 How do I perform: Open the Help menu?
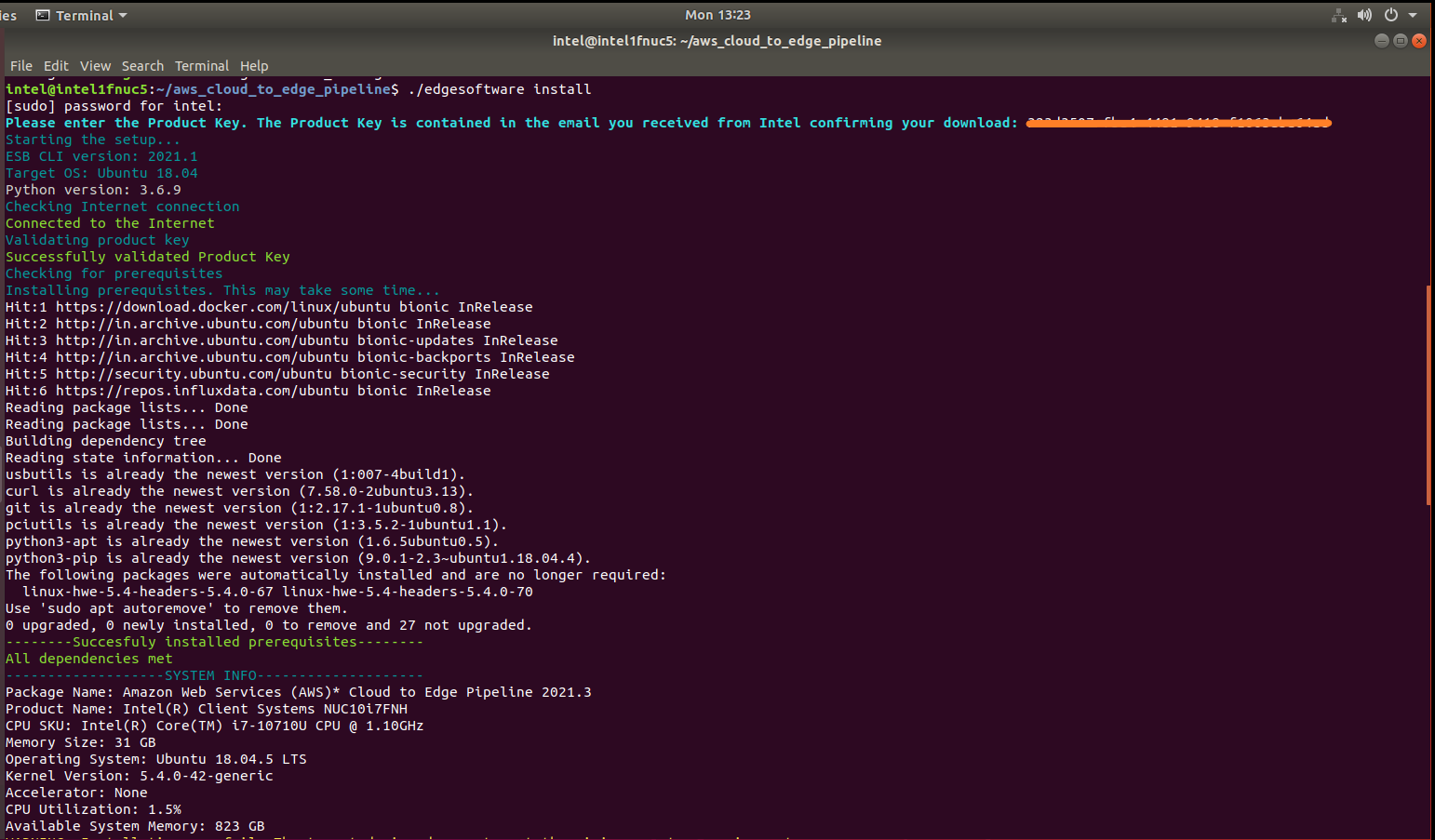click(x=254, y=66)
